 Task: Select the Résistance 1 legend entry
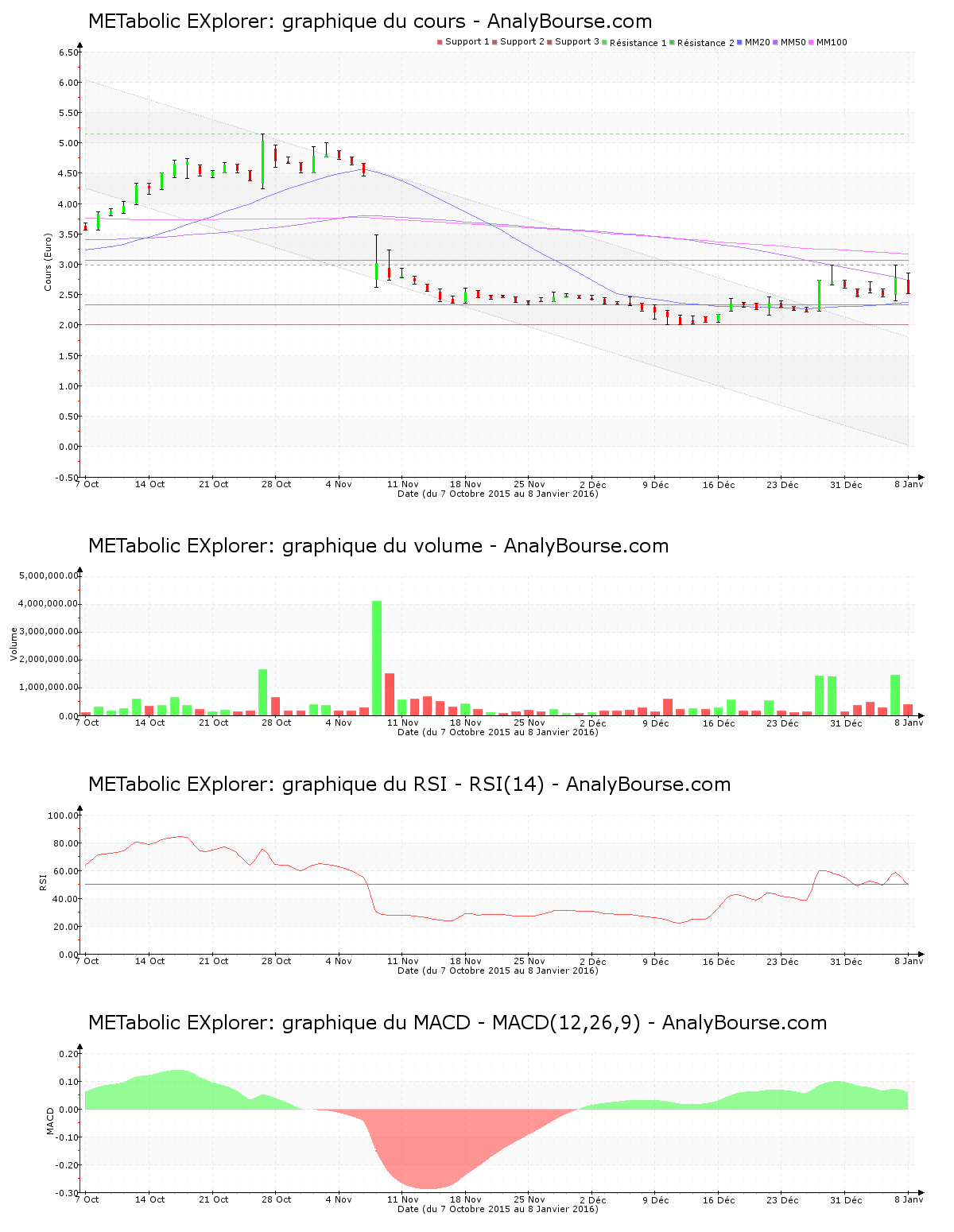pyautogui.click(x=634, y=42)
